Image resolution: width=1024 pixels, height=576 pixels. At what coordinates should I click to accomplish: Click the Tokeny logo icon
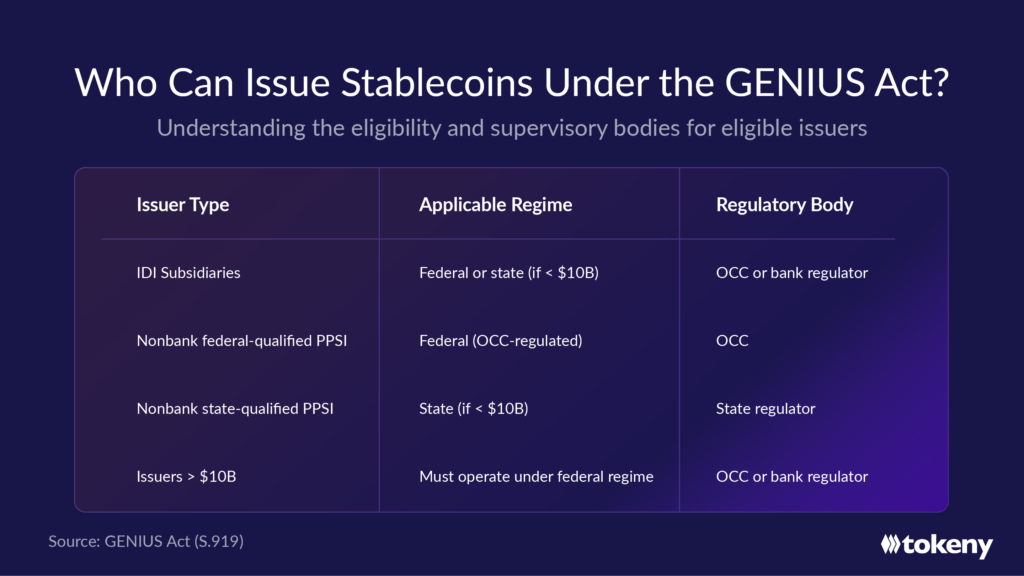891,544
